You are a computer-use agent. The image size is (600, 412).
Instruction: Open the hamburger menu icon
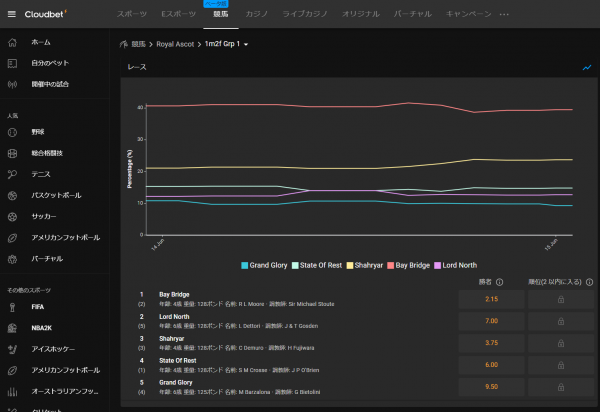[x=11, y=14]
